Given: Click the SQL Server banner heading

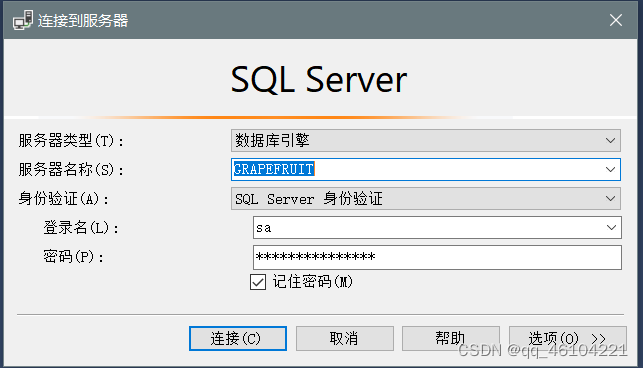Looking at the screenshot, I should tap(319, 80).
